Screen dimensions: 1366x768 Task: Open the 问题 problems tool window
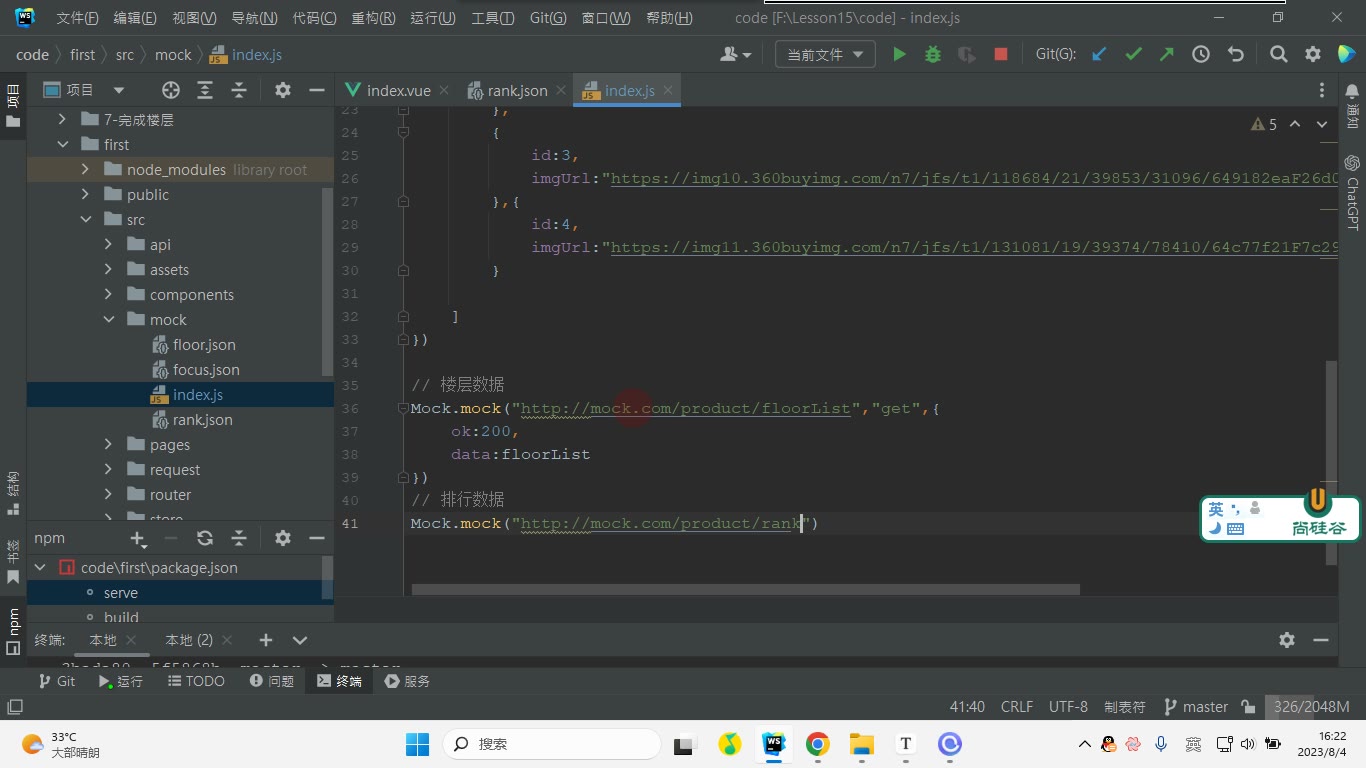[272, 681]
